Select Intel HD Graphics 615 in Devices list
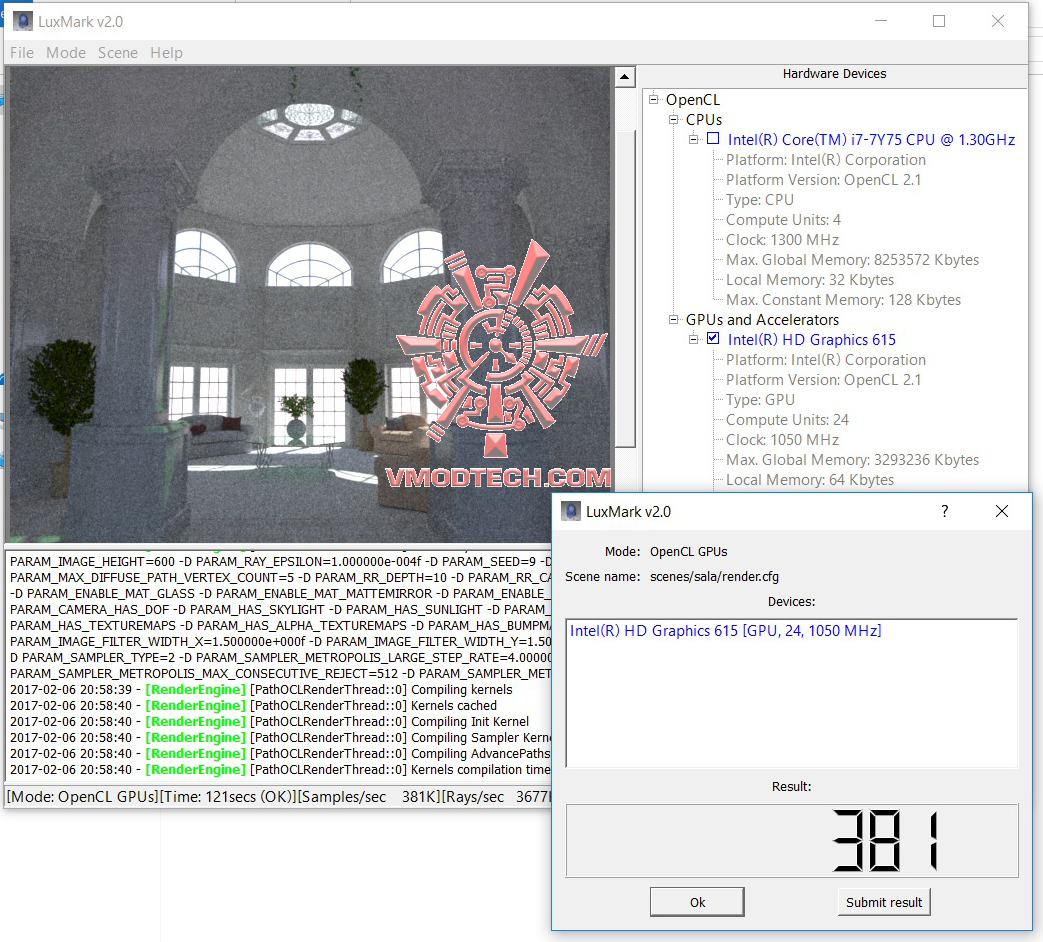Viewport: 1043px width, 942px height. click(726, 631)
